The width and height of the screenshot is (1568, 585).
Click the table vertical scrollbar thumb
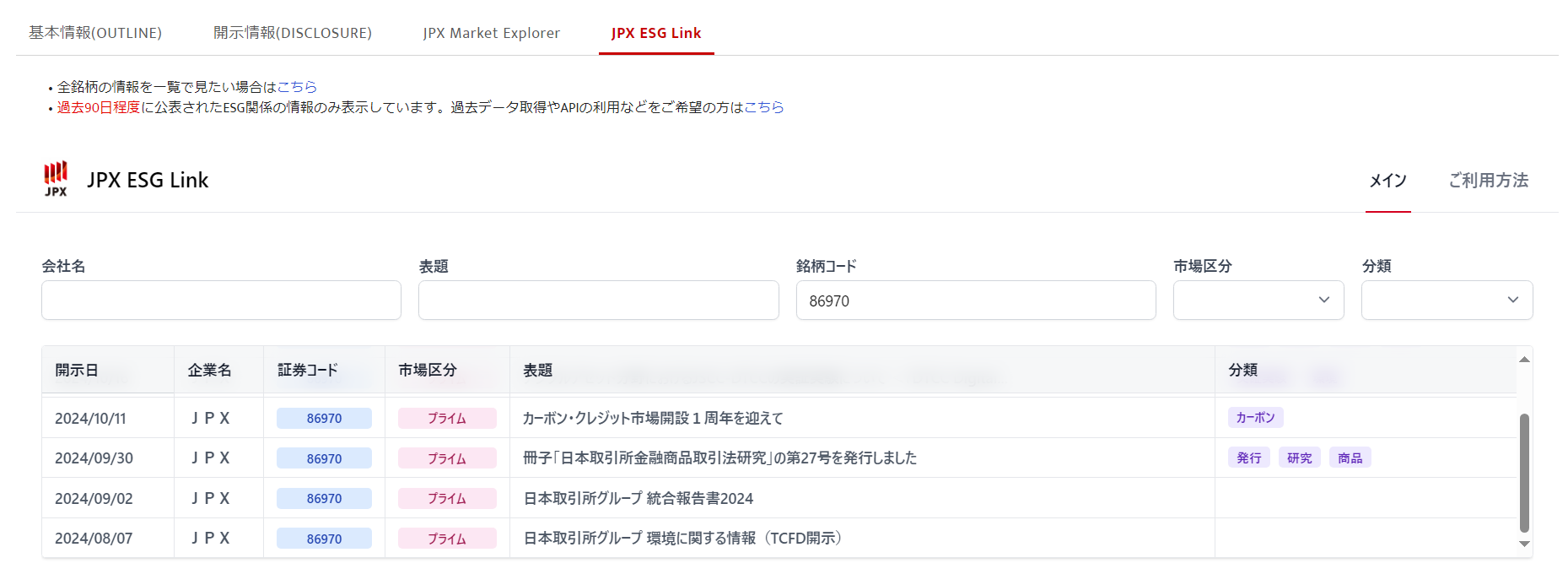(x=1524, y=473)
